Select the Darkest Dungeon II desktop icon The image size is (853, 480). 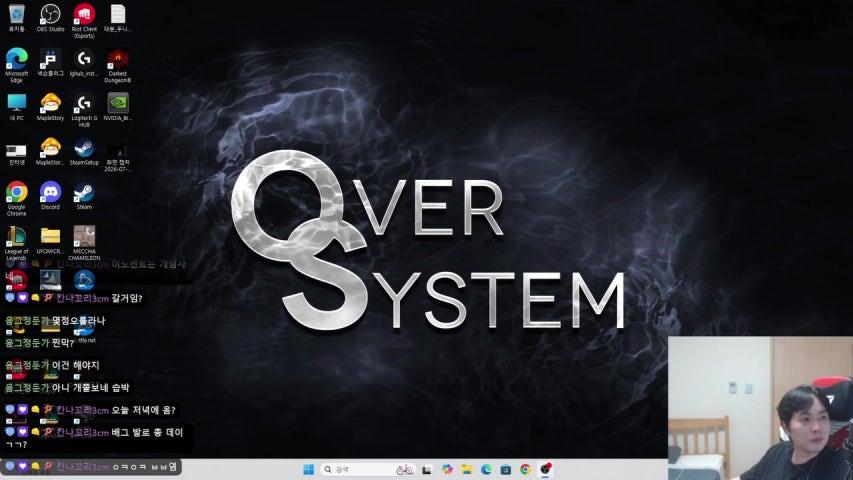118,65
